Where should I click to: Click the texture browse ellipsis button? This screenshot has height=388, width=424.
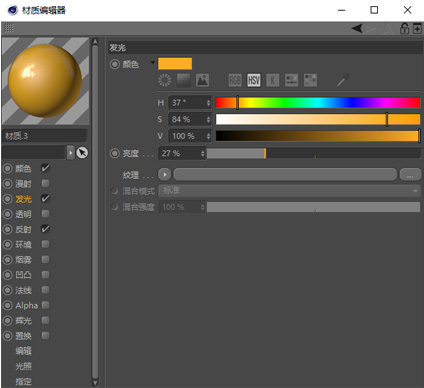point(410,175)
